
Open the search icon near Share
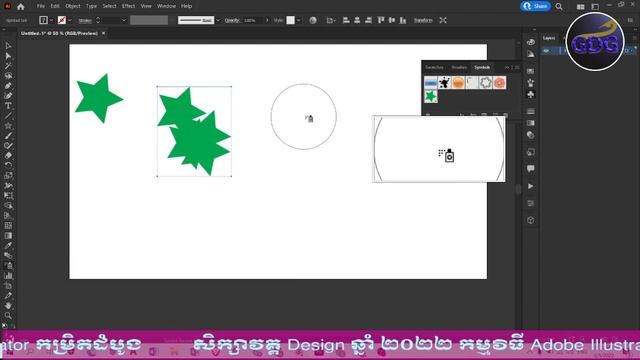click(559, 7)
